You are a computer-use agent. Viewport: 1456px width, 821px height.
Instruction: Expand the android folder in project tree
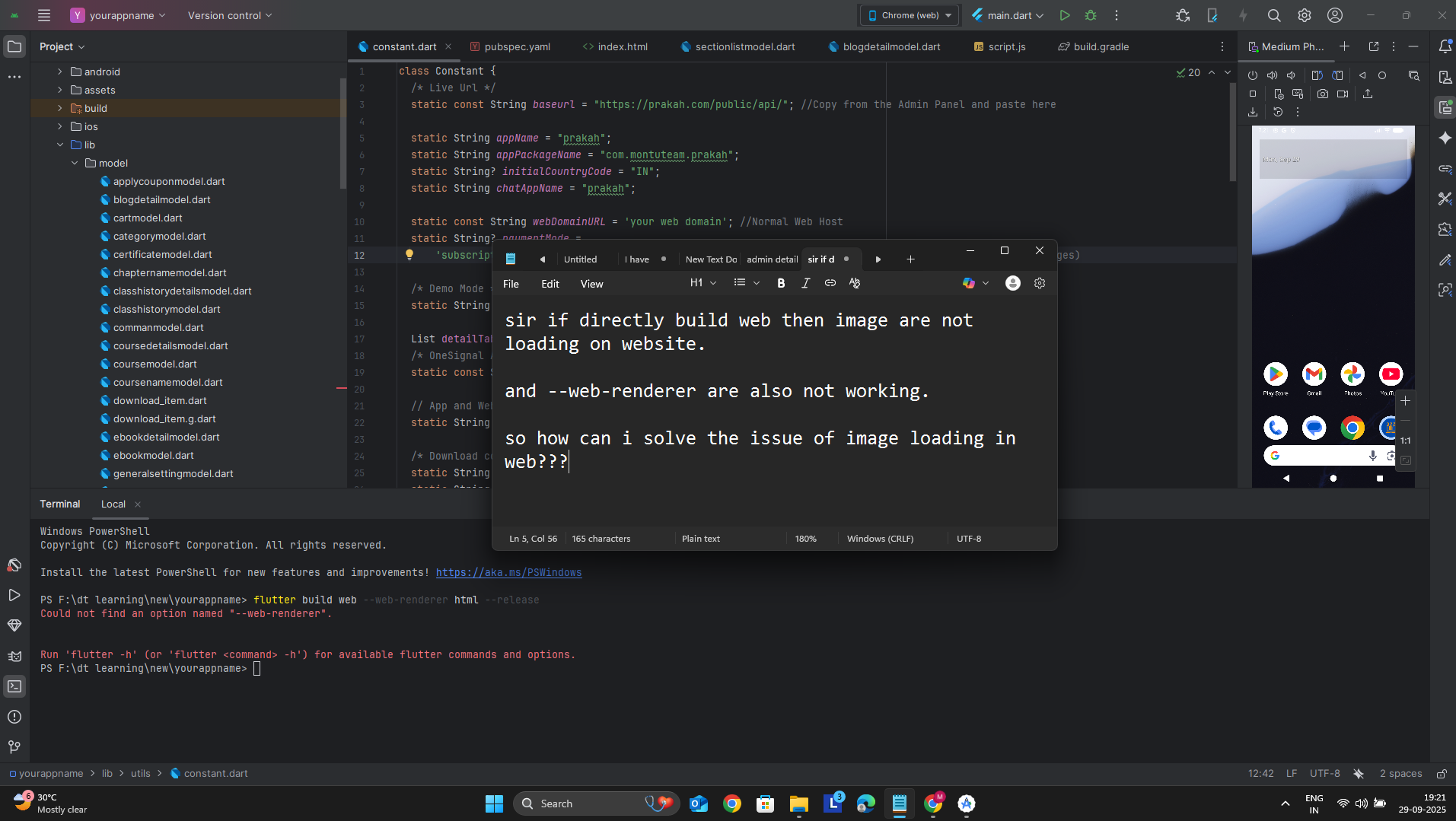(60, 72)
